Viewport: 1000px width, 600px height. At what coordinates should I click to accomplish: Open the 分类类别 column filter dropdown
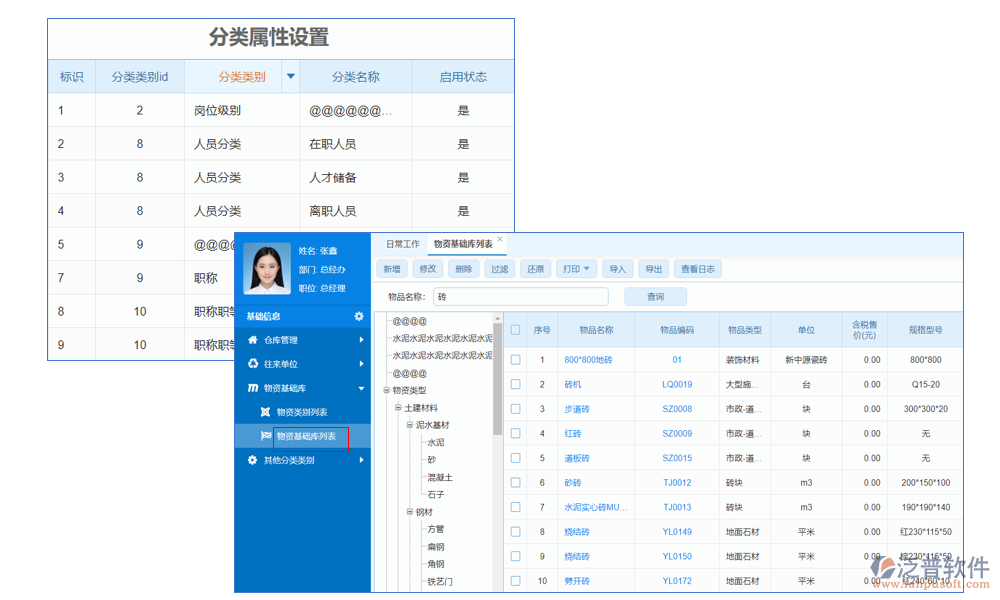pos(289,76)
